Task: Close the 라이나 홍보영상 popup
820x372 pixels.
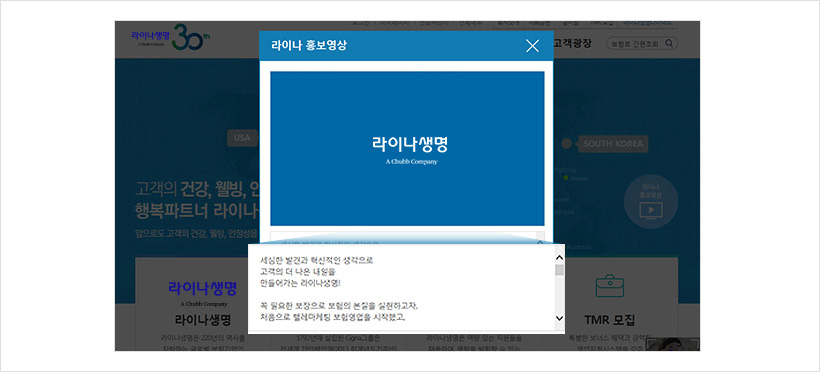Action: pos(532,46)
